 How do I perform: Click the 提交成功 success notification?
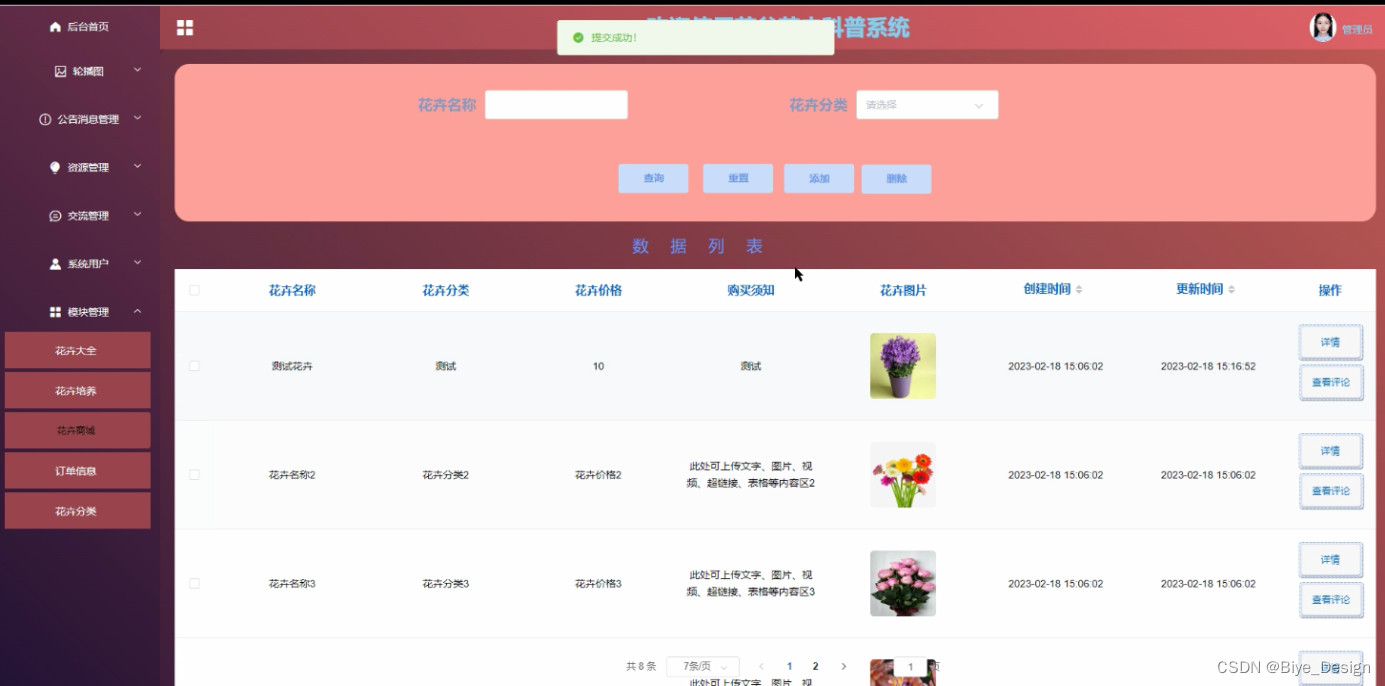click(695, 38)
